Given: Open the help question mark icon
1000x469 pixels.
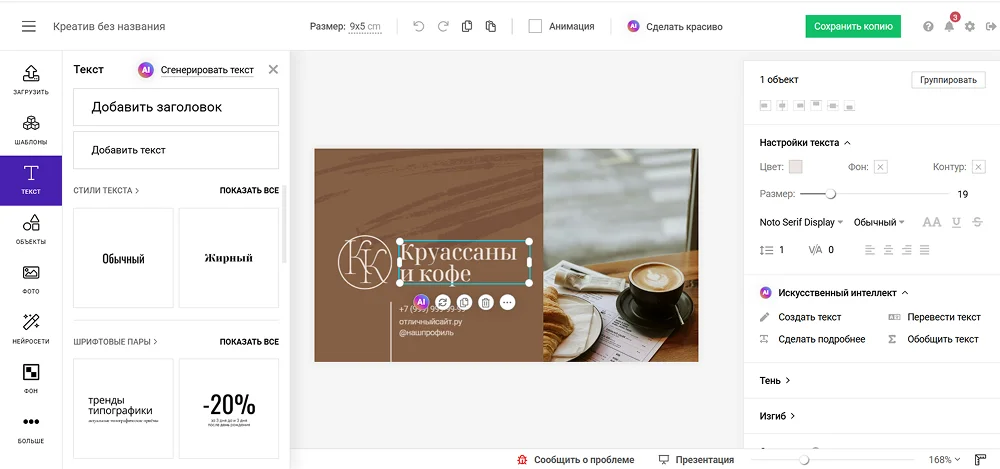Looking at the screenshot, I should 929,27.
